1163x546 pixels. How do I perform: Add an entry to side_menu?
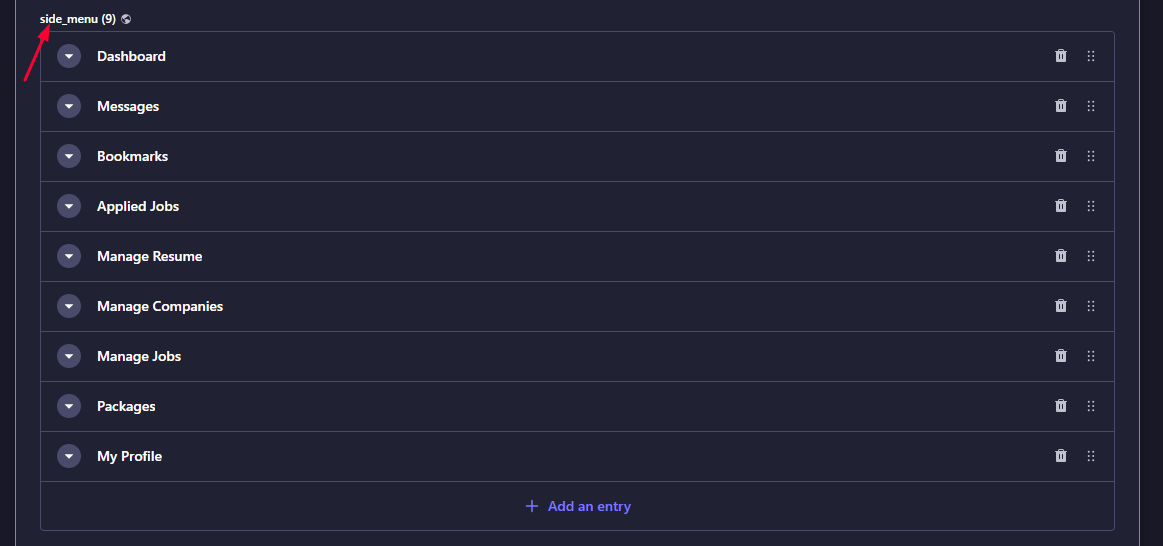(578, 506)
